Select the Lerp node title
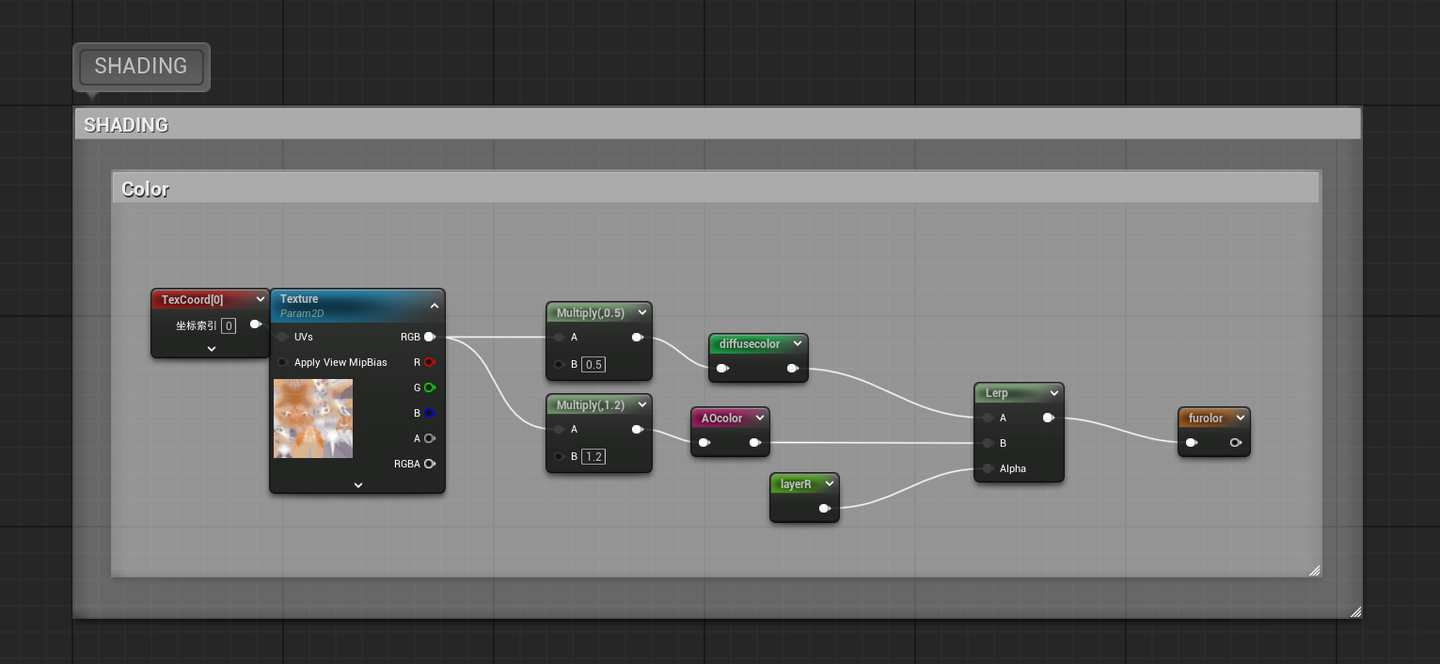The image size is (1440, 664). pos(997,393)
